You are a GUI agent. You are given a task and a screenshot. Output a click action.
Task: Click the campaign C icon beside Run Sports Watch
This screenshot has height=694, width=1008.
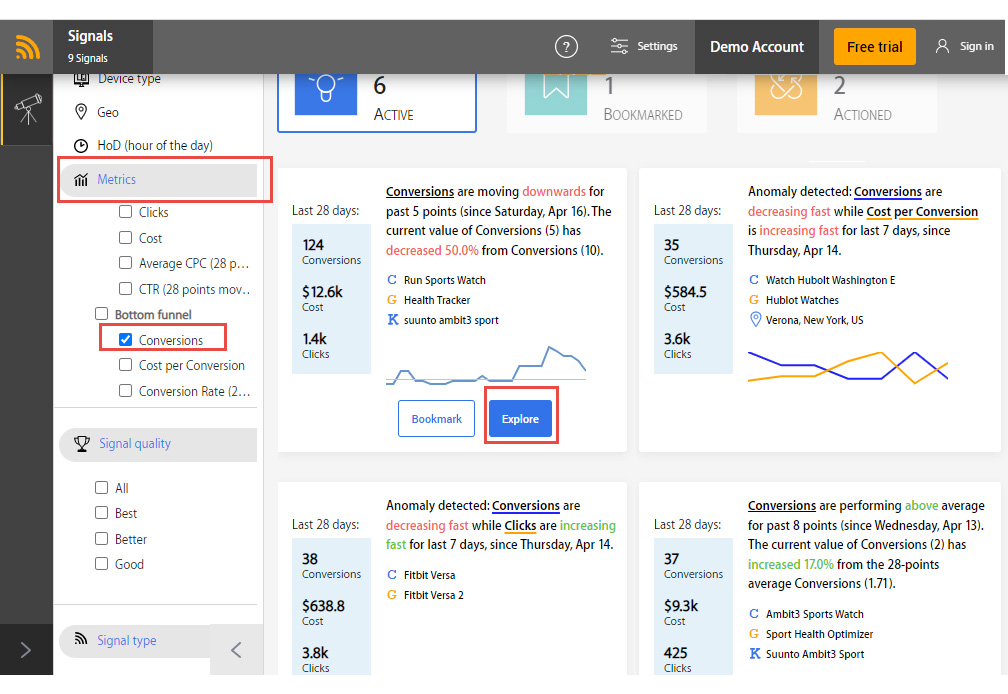coord(392,280)
